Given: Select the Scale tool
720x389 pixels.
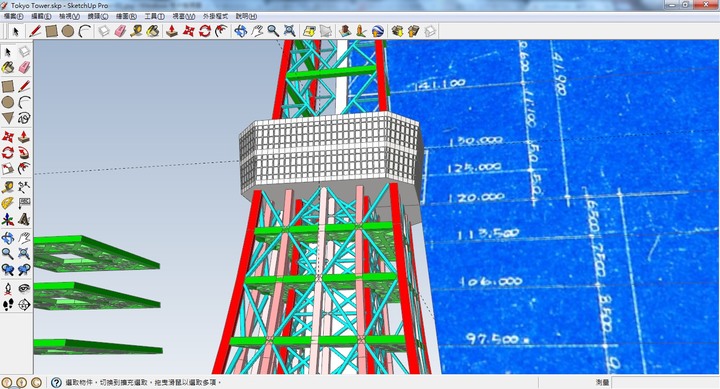Looking at the screenshot, I should pyautogui.click(x=8, y=169).
